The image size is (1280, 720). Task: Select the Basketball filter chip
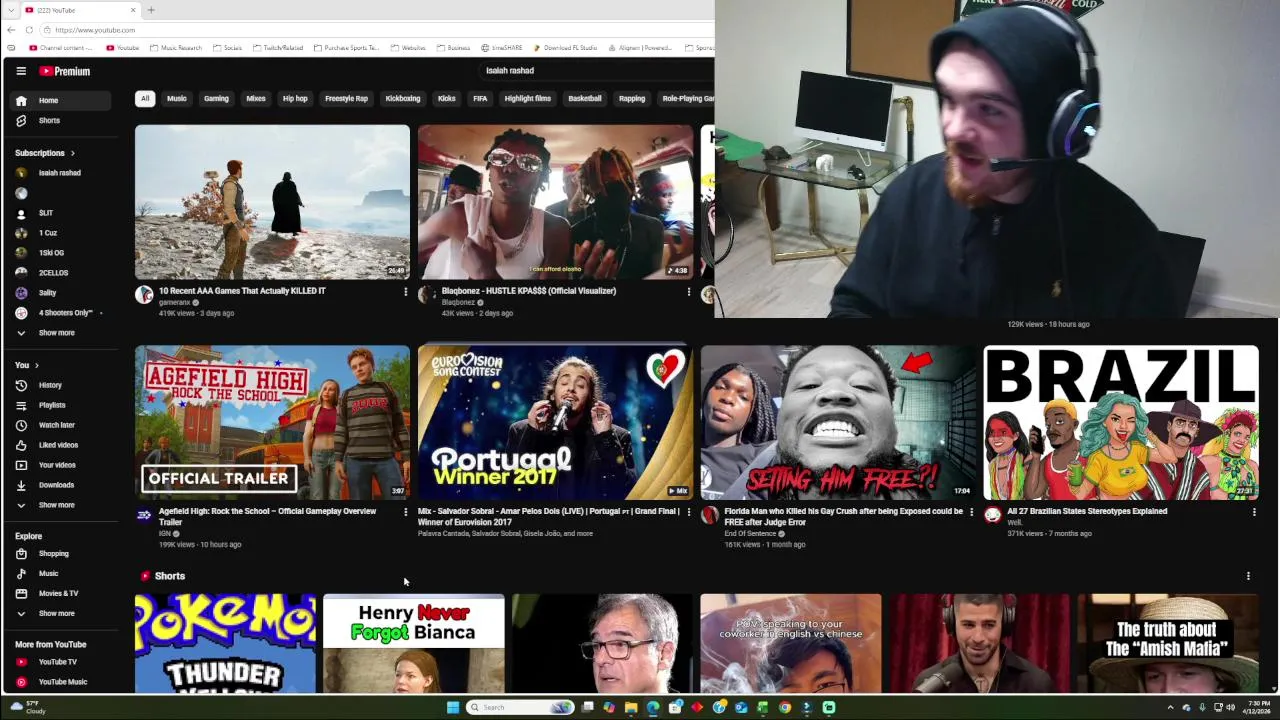tap(585, 99)
